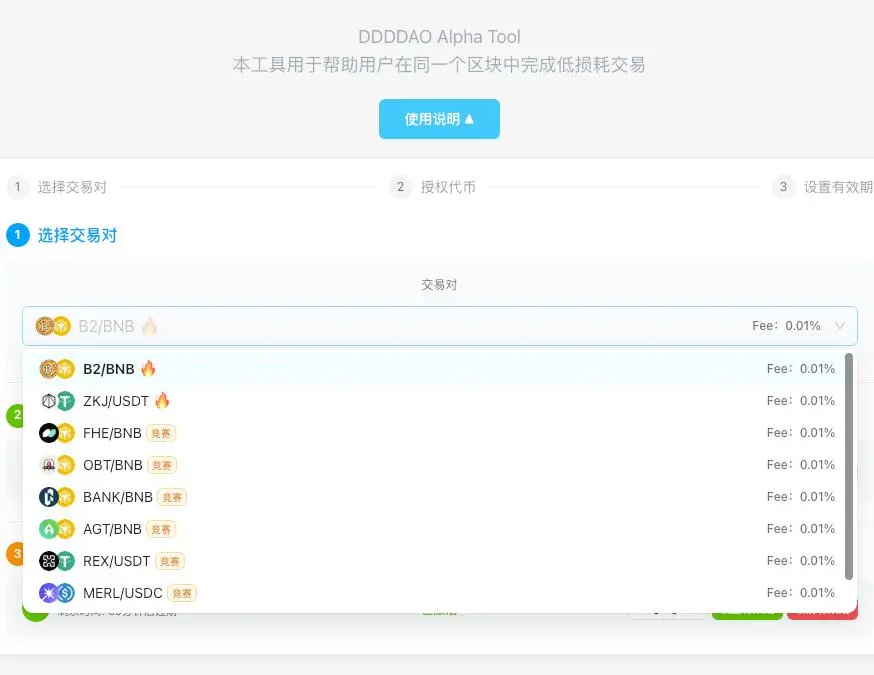Viewport: 874px width, 675px height.
Task: Click the 竞赛 tag beside REX/USDT
Action: [170, 561]
